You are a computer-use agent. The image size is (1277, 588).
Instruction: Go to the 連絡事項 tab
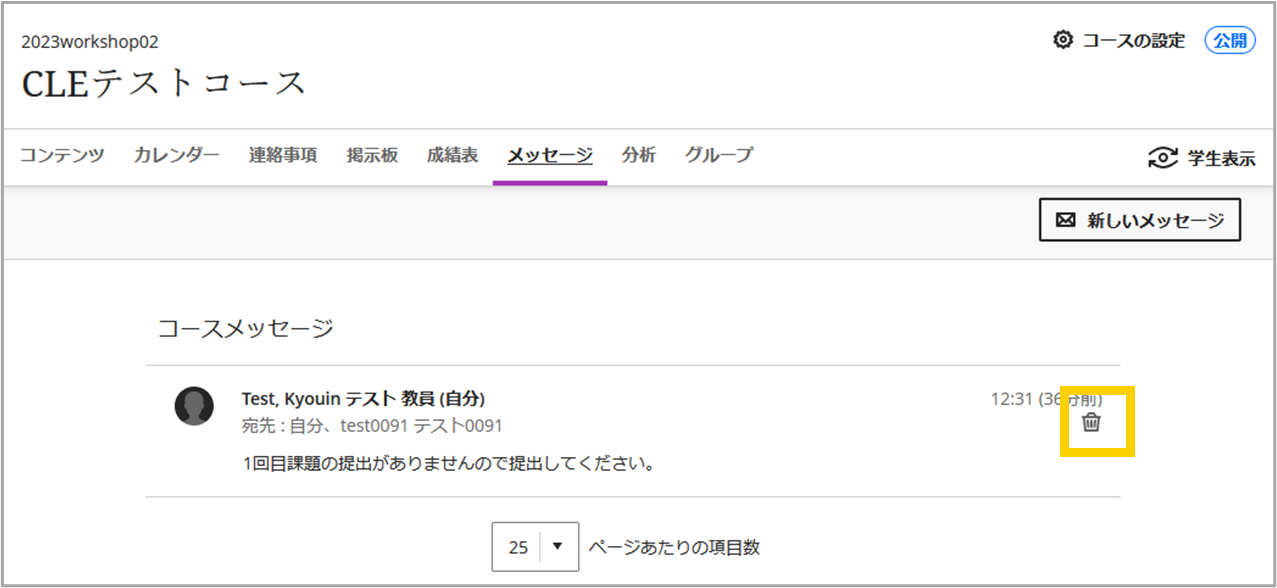(283, 155)
